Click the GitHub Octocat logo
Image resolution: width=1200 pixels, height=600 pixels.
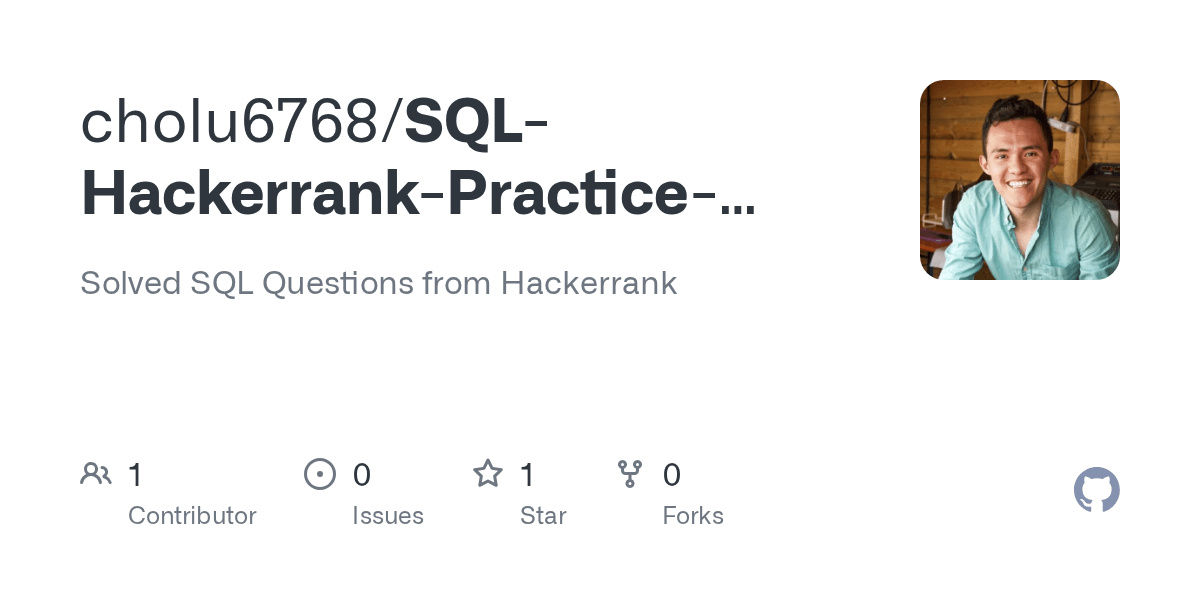point(1097,490)
